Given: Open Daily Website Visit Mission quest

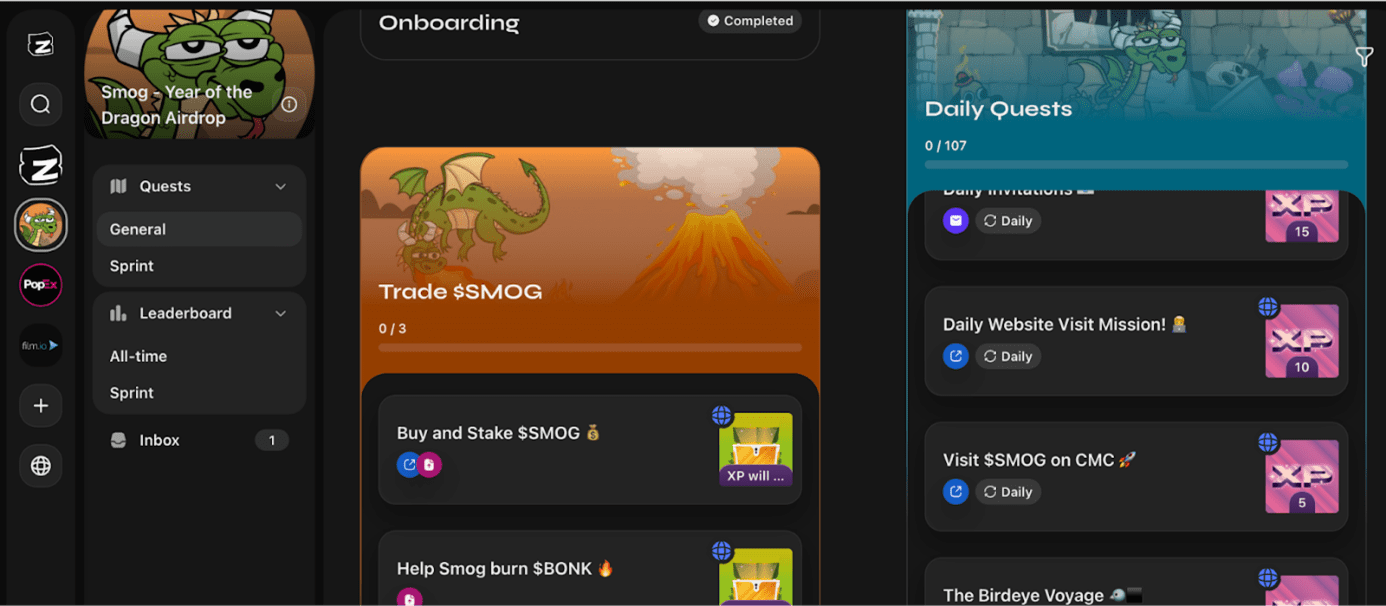Looking at the screenshot, I should coord(1136,341).
